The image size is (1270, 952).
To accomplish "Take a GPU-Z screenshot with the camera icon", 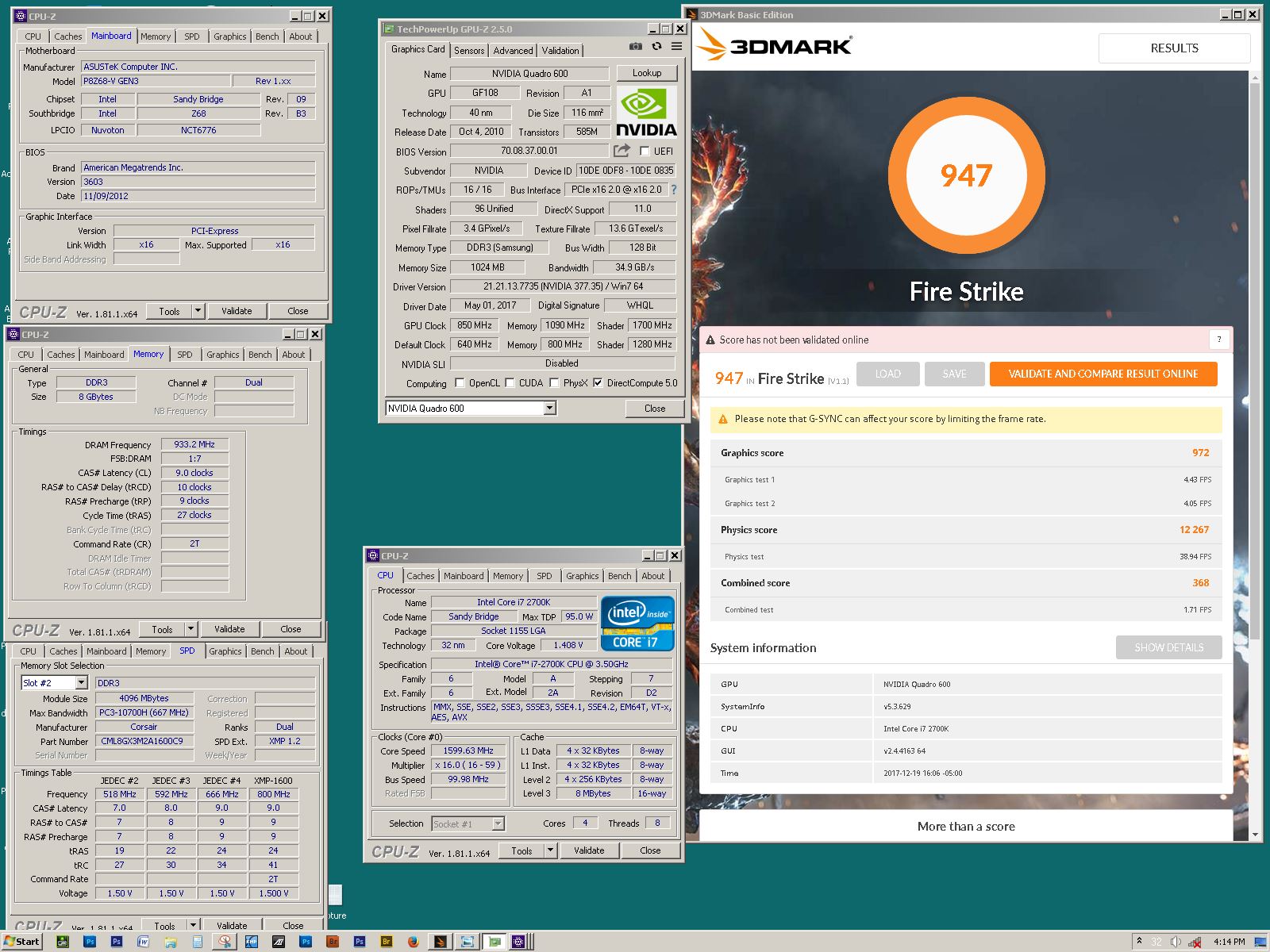I will tap(636, 47).
